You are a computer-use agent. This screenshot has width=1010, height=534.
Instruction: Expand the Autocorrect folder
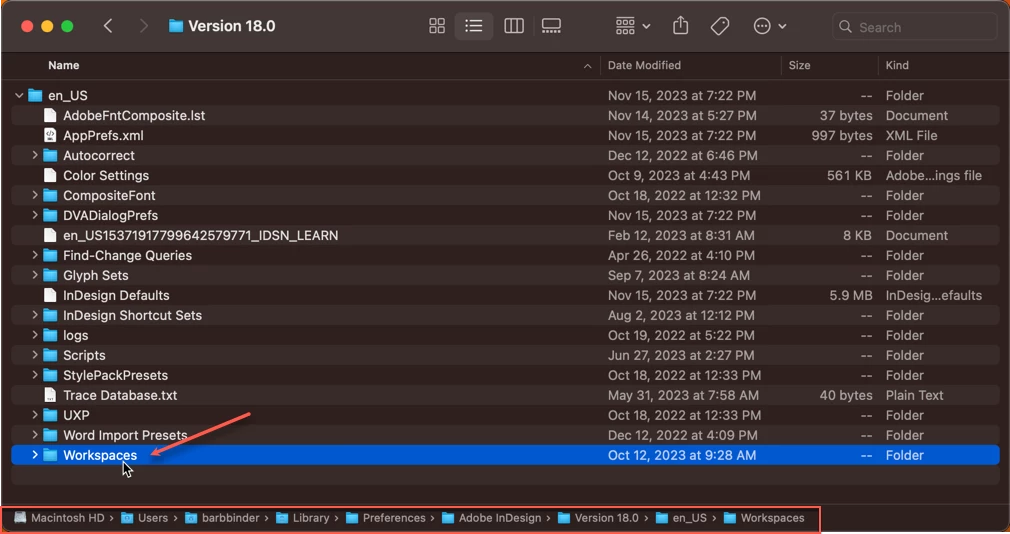coord(35,155)
